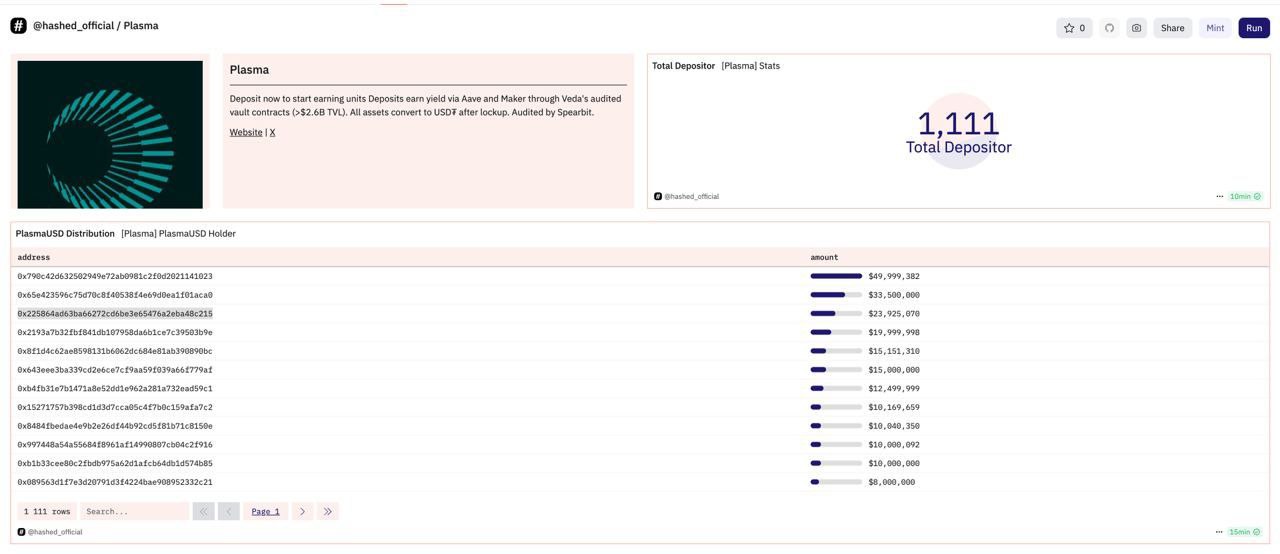This screenshot has height=554, width=1280.
Task: Open the Plasma X link
Action: 272,132
